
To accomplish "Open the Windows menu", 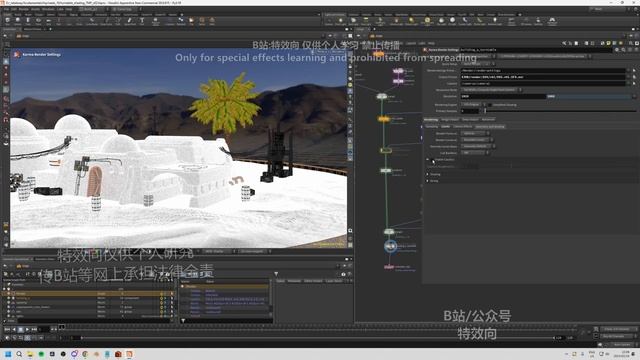I will click(x=48, y=9).
